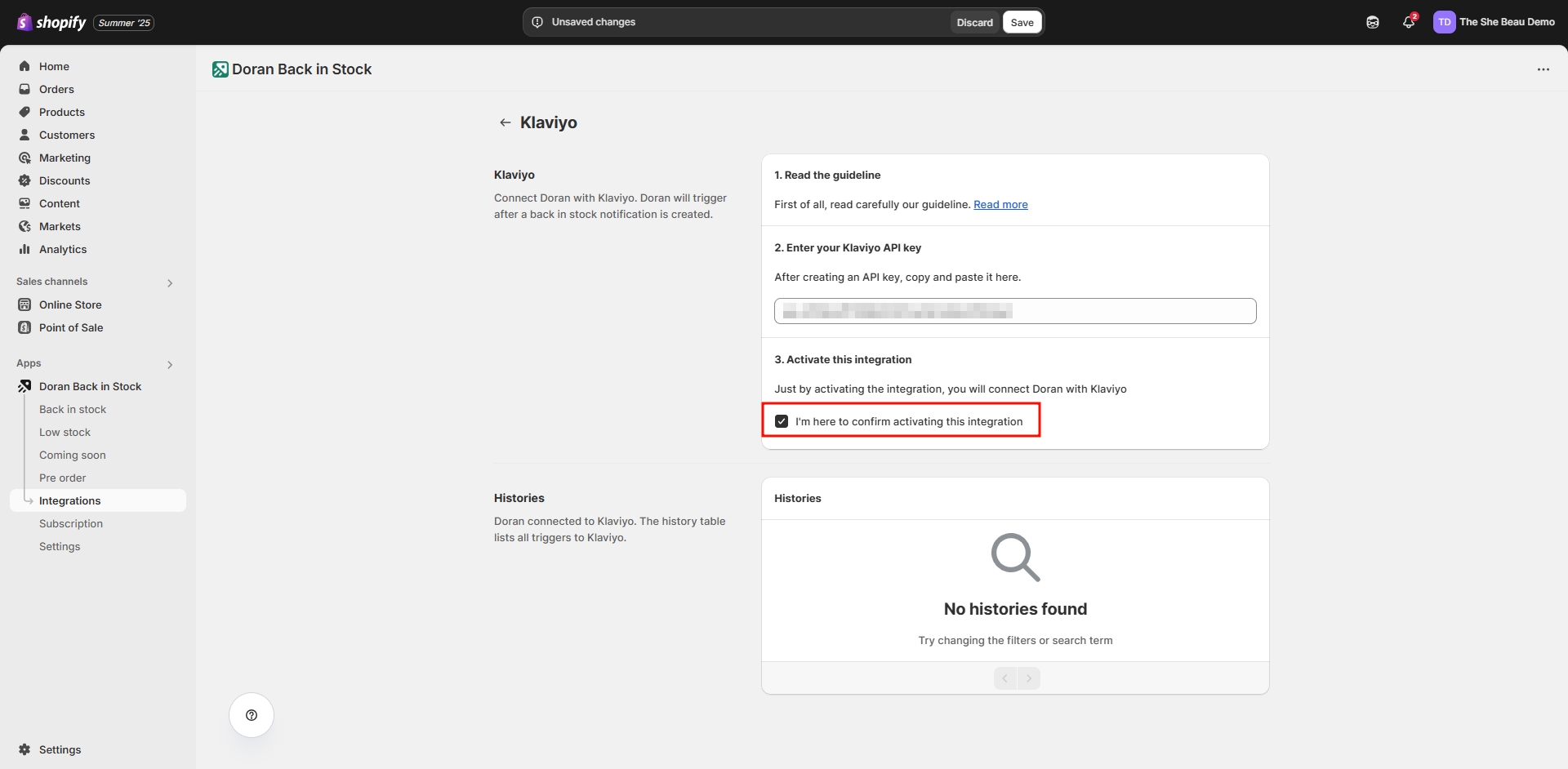The width and height of the screenshot is (1568, 769).
Task: Click the Customers label in sidebar
Action: 67,135
